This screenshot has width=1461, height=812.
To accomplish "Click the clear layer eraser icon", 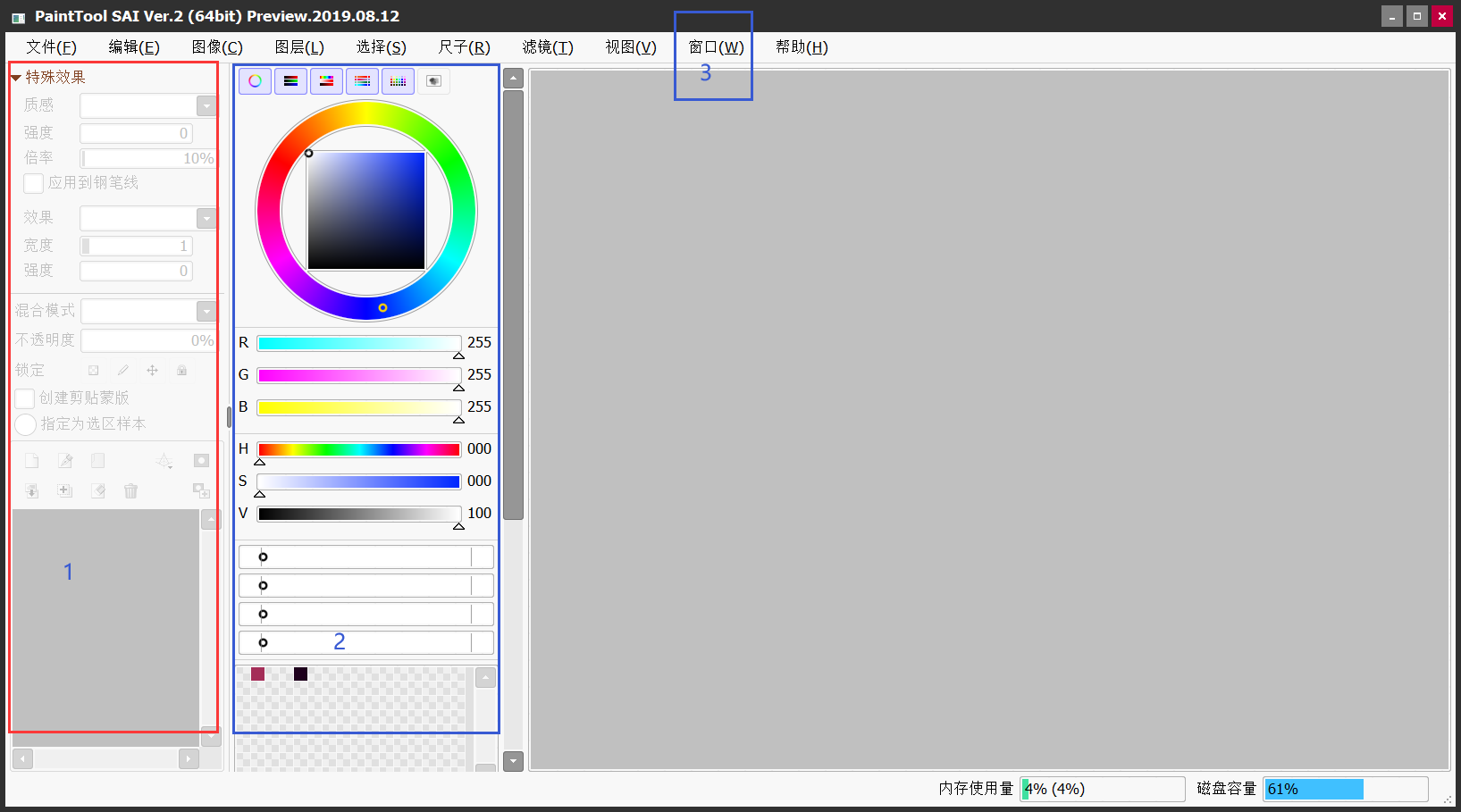I will click(98, 490).
